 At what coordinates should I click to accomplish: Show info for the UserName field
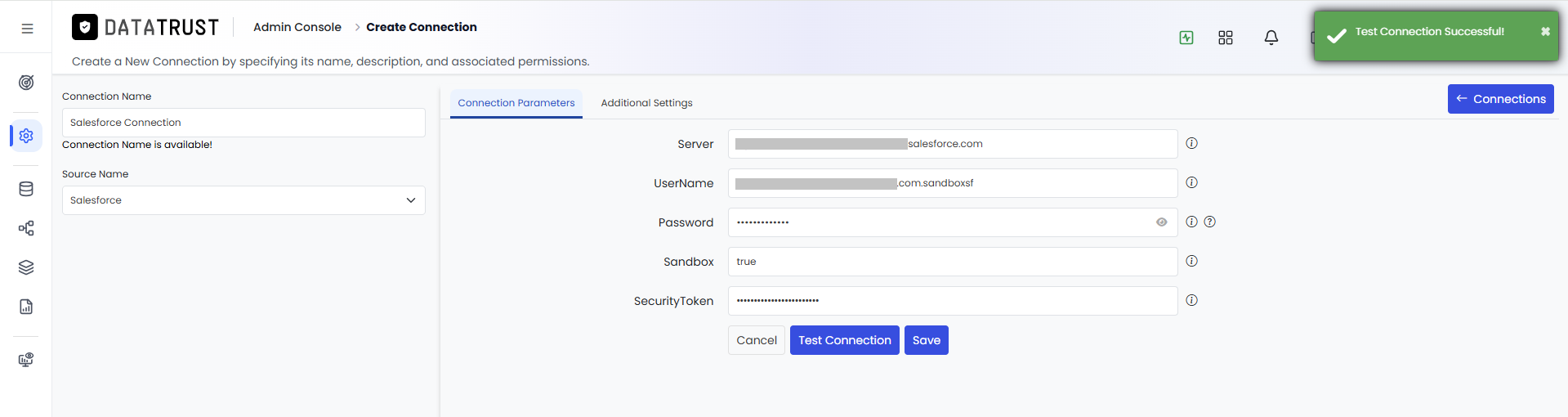click(x=1192, y=182)
